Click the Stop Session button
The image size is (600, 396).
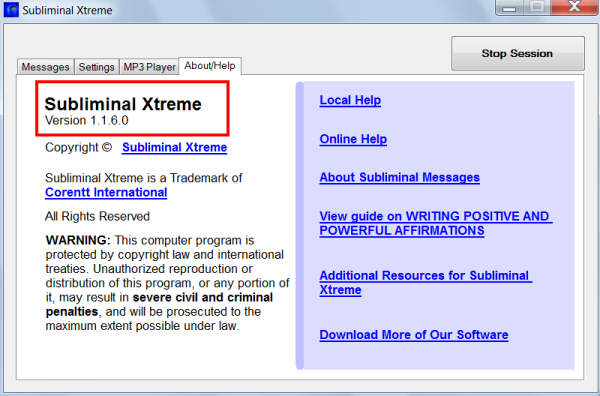[518, 53]
